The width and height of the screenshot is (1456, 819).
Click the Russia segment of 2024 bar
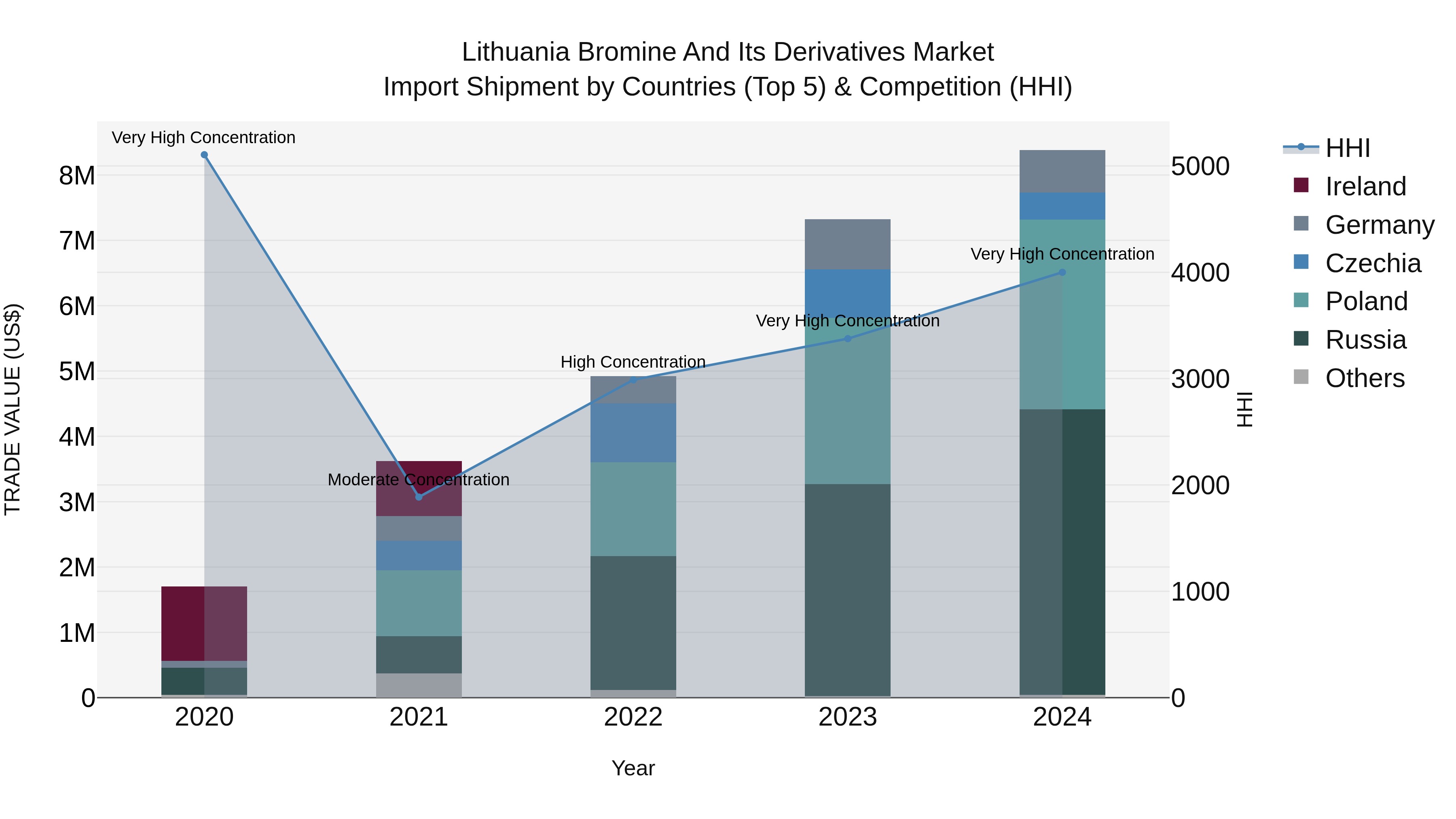pyautogui.click(x=1062, y=552)
